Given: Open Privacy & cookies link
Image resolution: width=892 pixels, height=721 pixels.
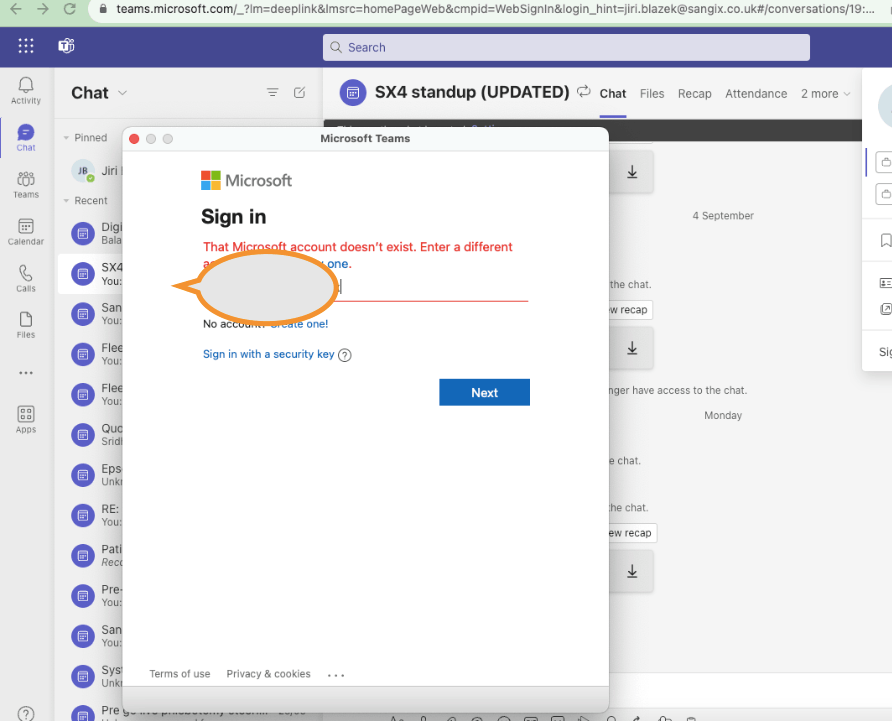Looking at the screenshot, I should [269, 674].
